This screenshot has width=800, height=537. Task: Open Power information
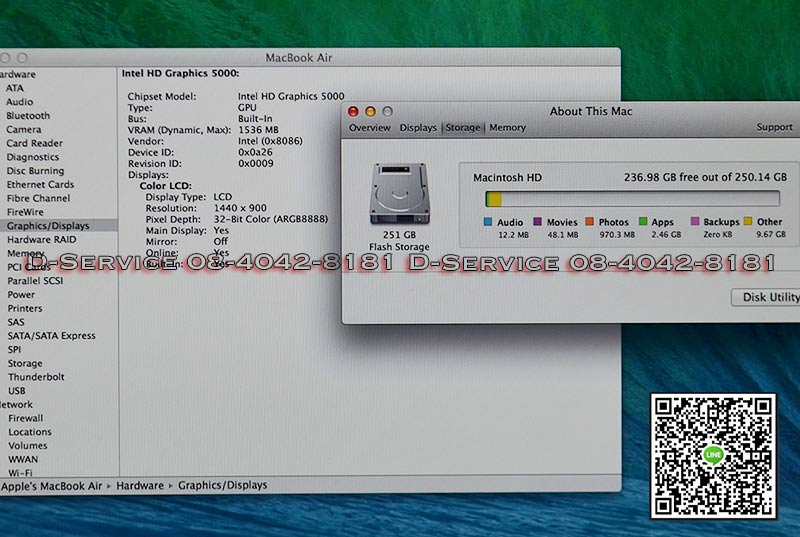pos(21,294)
